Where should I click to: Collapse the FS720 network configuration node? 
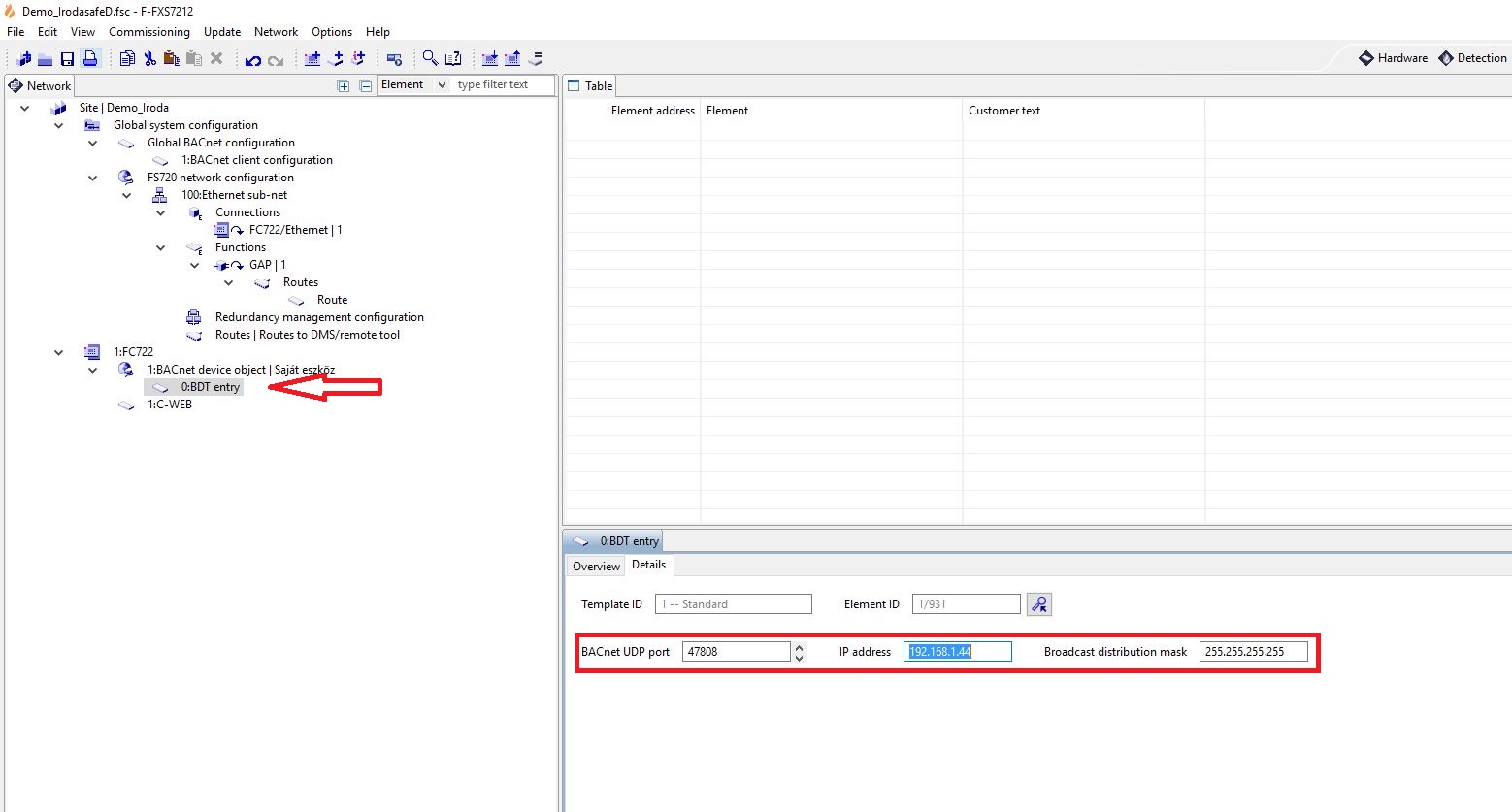(93, 178)
